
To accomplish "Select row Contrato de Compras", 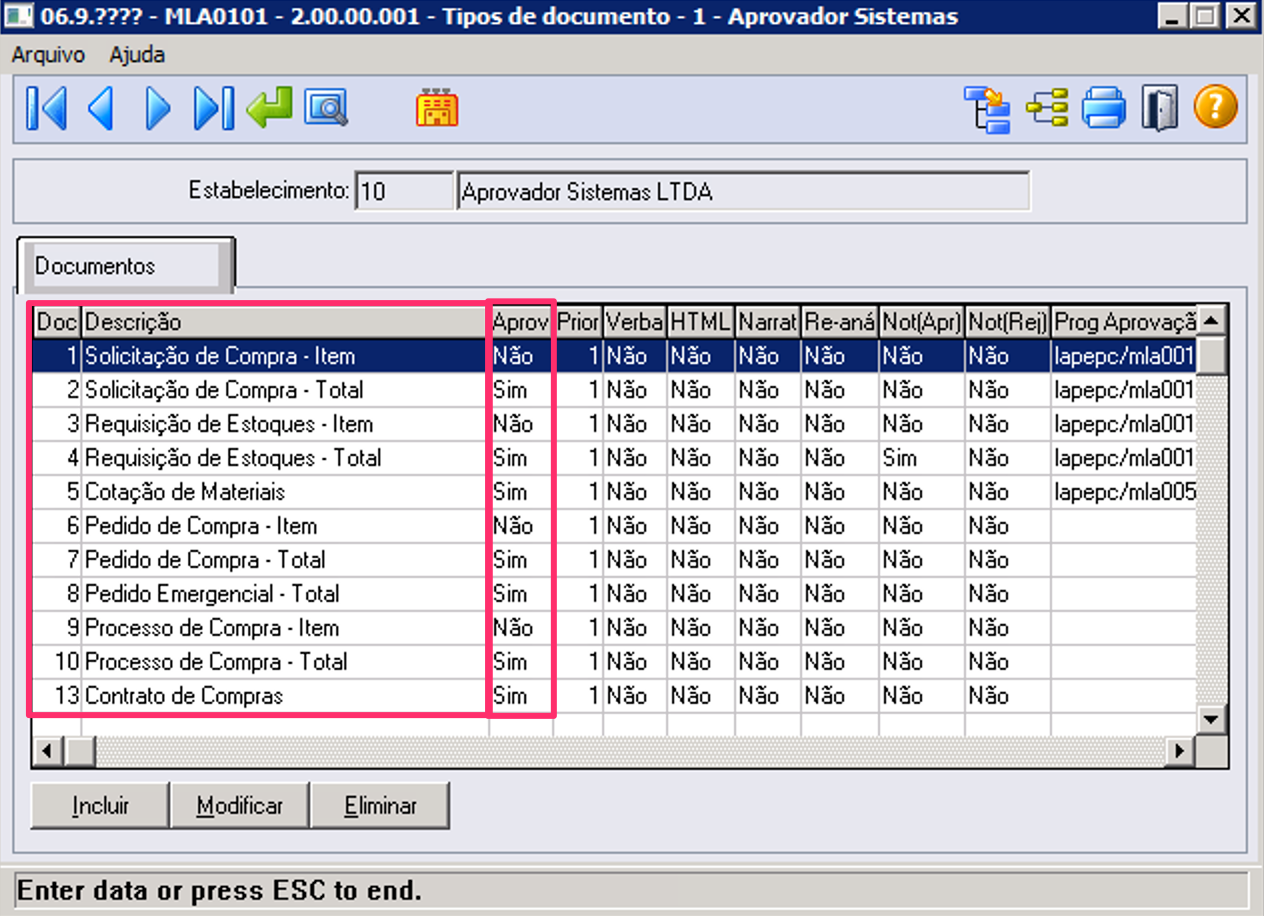I will point(615,696).
